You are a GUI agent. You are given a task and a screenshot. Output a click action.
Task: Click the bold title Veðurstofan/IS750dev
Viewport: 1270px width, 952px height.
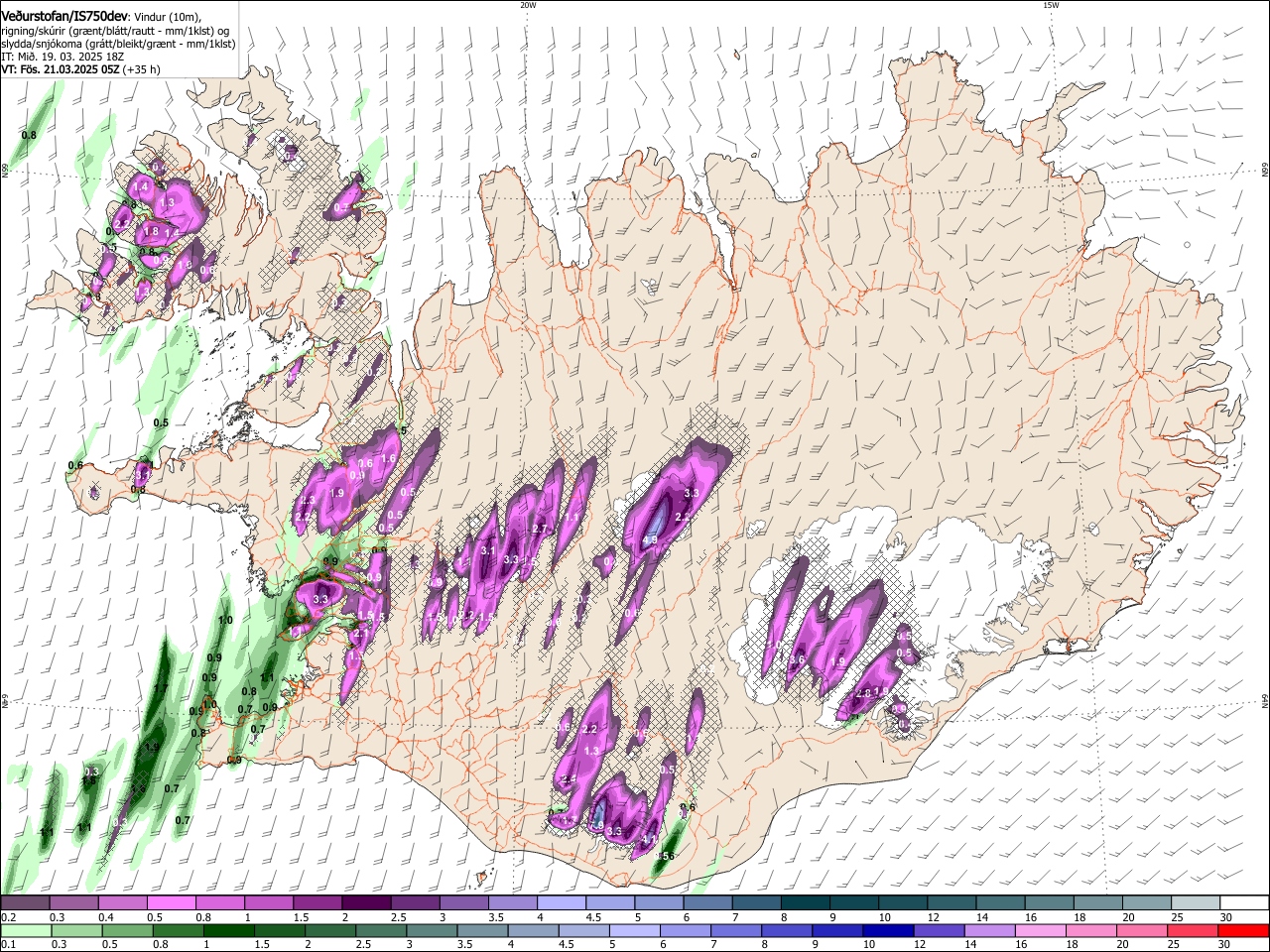click(x=64, y=16)
